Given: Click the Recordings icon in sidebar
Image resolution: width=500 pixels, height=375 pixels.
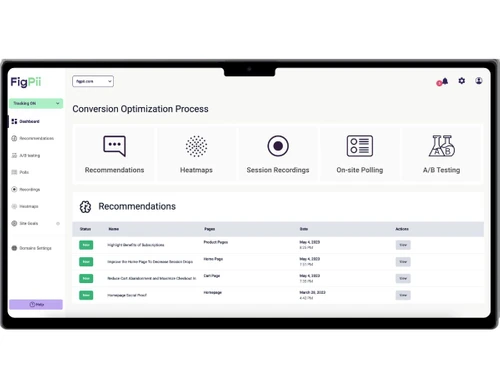Looking at the screenshot, I should [14, 189].
